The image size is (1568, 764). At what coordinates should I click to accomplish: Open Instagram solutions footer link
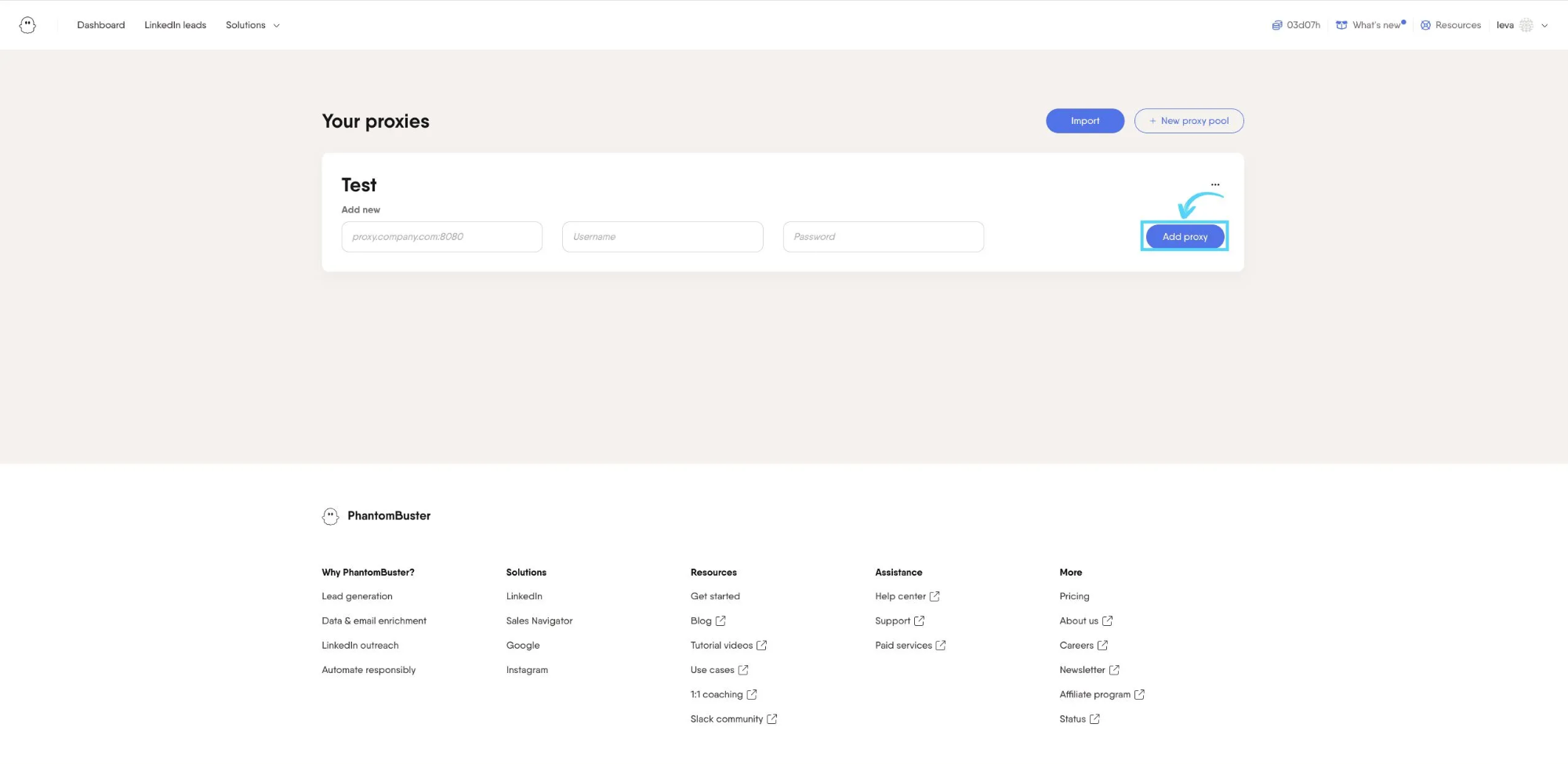(x=527, y=670)
